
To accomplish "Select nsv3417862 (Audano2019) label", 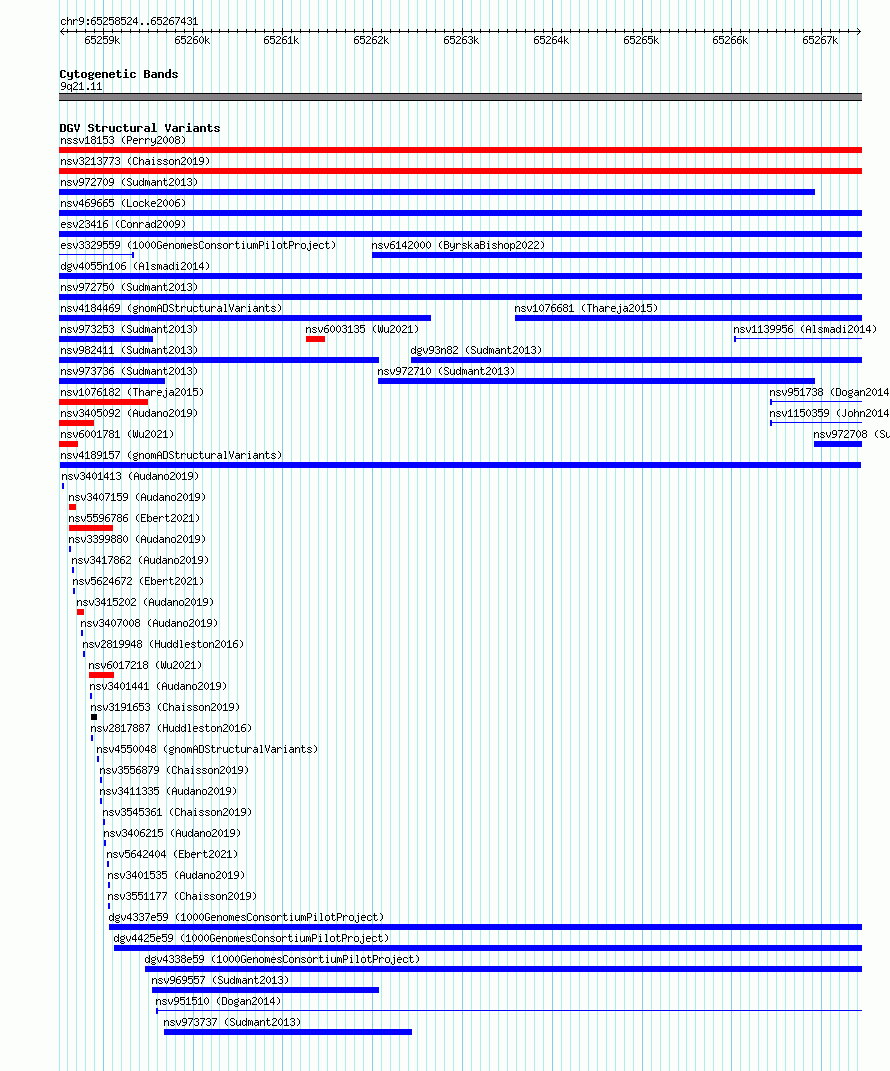I will [140, 561].
